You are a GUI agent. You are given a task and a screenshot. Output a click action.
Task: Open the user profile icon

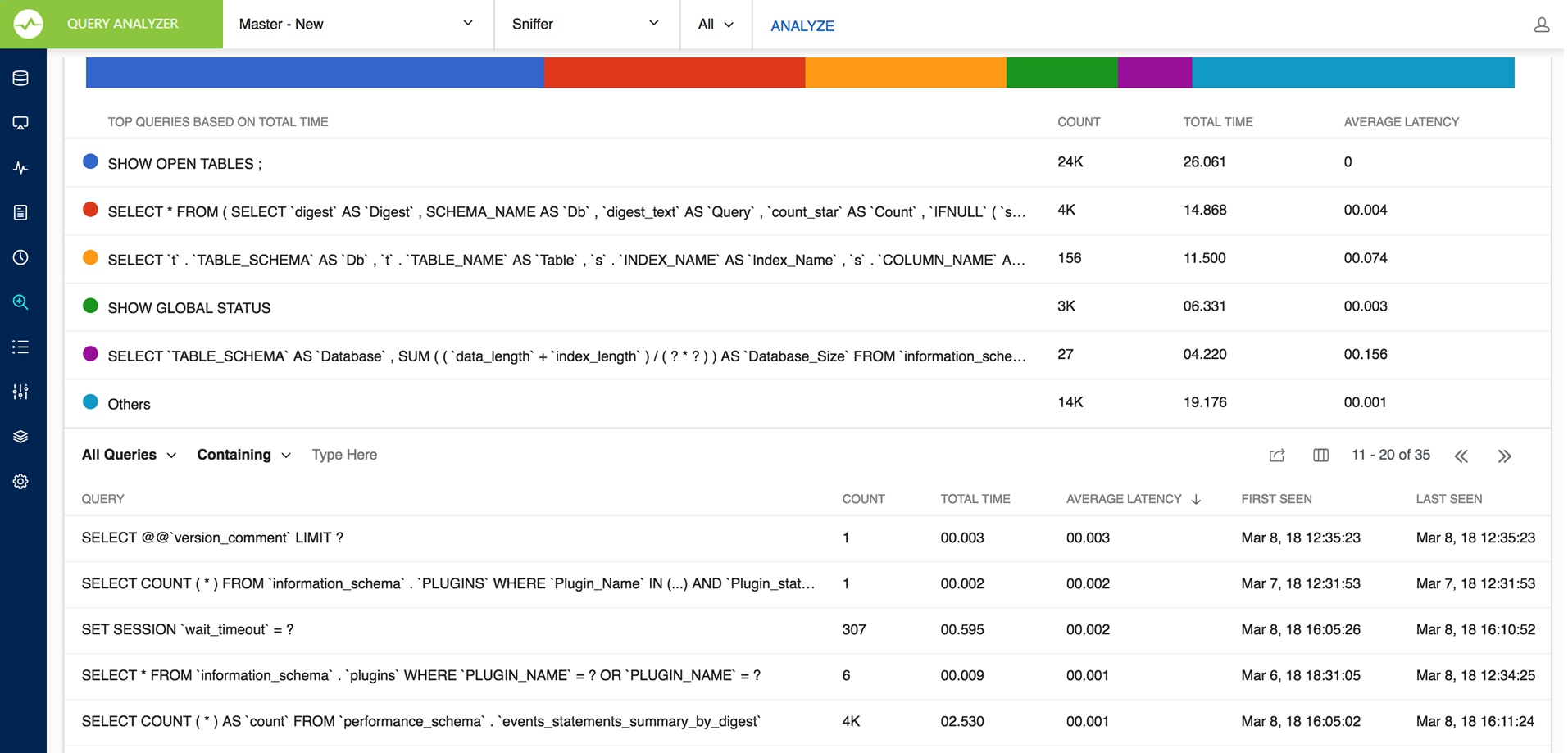coord(1541,25)
